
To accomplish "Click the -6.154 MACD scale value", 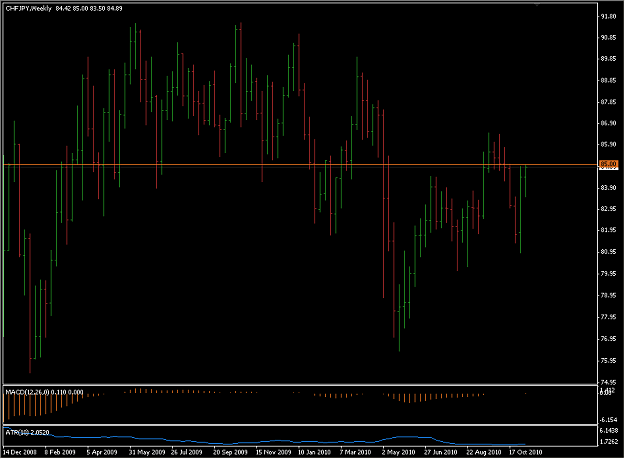I will (x=609, y=420).
